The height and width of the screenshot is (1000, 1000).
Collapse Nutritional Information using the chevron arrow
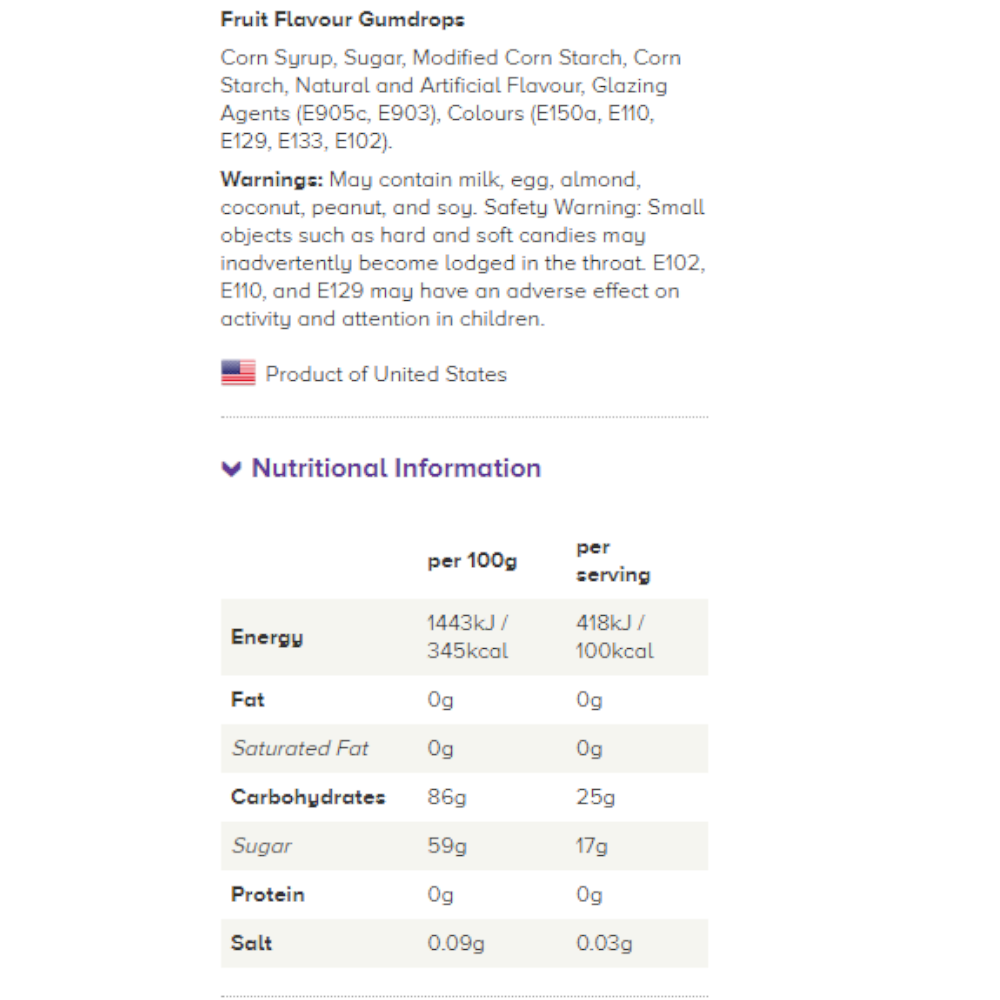click(232, 469)
